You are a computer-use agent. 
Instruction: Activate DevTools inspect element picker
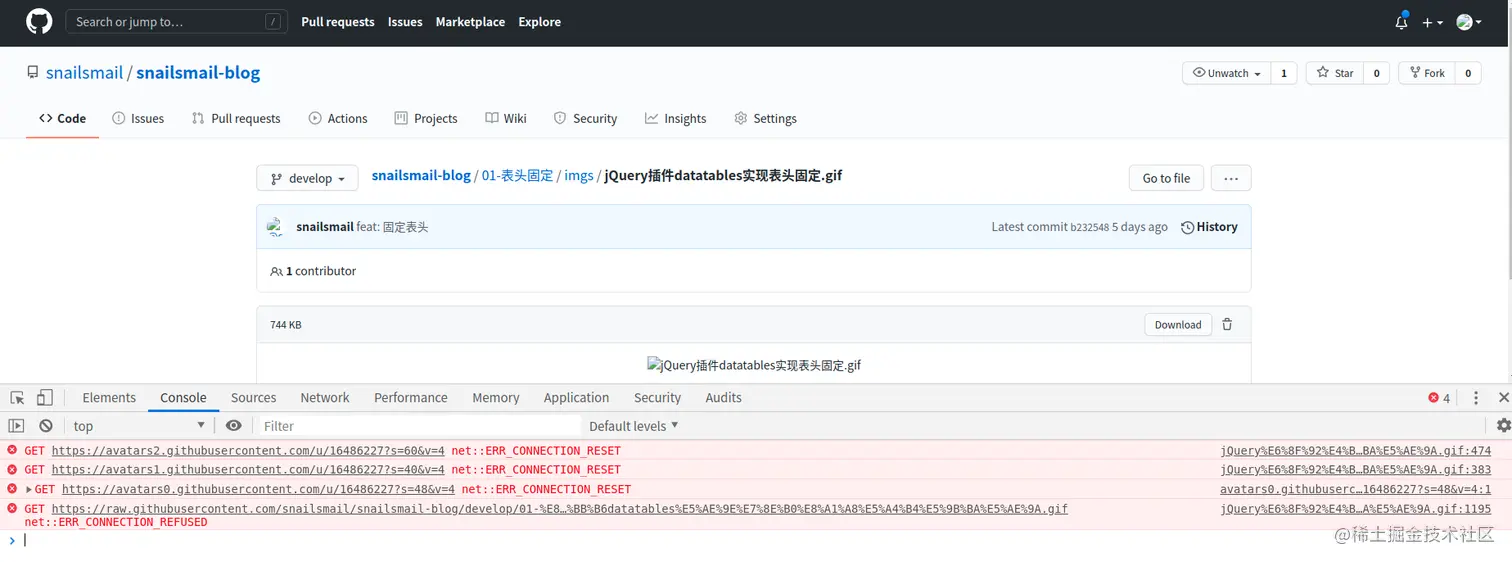tap(18, 397)
